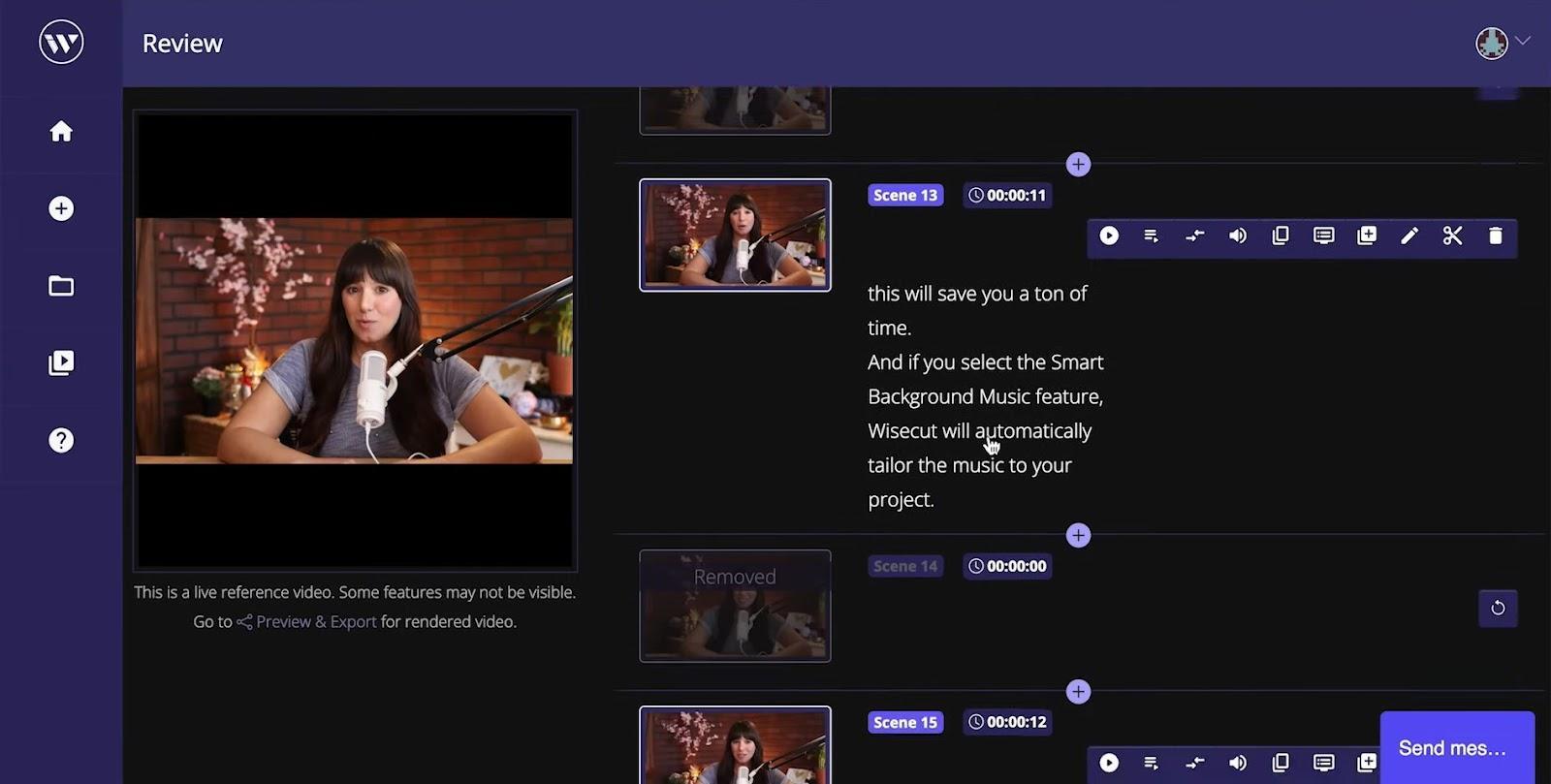This screenshot has height=784, width=1551.
Task: Click the live reference video preview
Action: tap(355, 340)
